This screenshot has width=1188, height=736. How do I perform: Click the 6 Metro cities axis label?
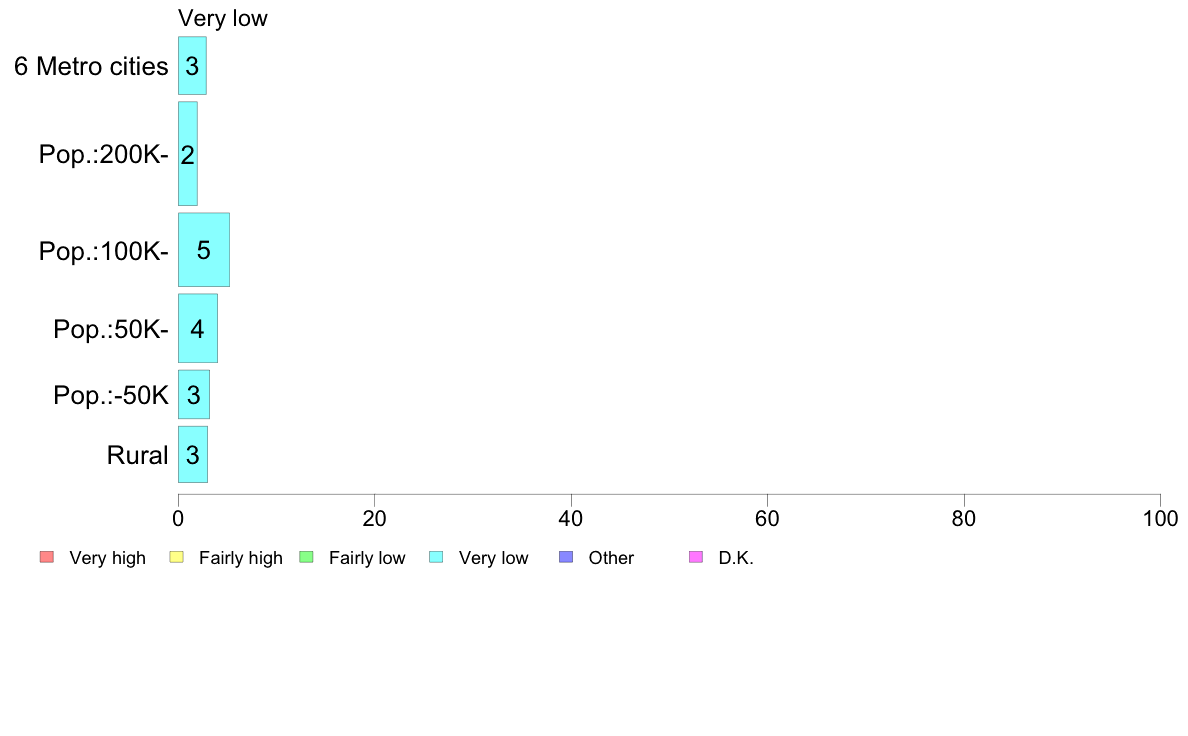tap(91, 66)
